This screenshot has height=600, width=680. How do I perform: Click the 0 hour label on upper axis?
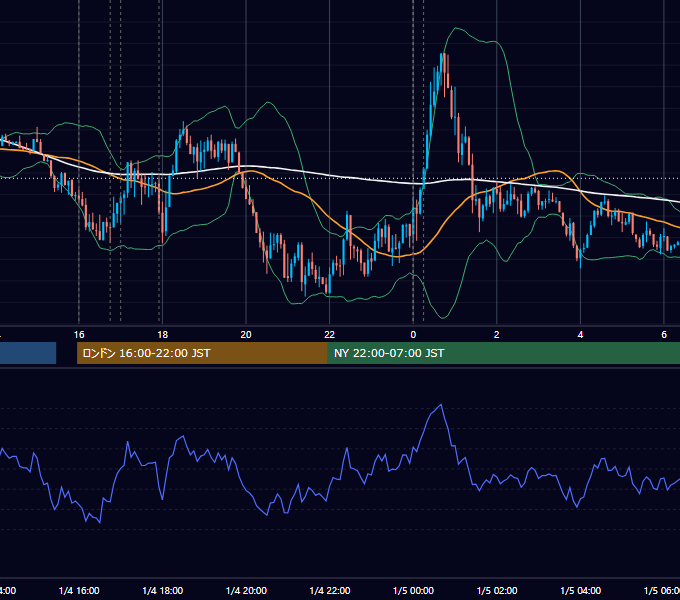pyautogui.click(x=413, y=335)
